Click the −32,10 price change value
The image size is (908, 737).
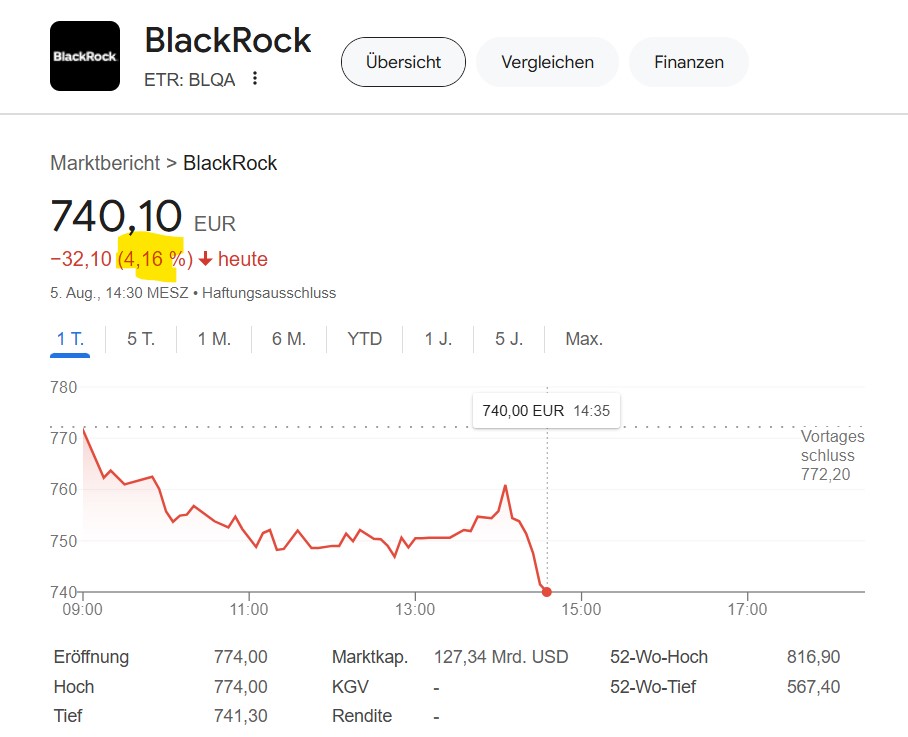point(81,259)
